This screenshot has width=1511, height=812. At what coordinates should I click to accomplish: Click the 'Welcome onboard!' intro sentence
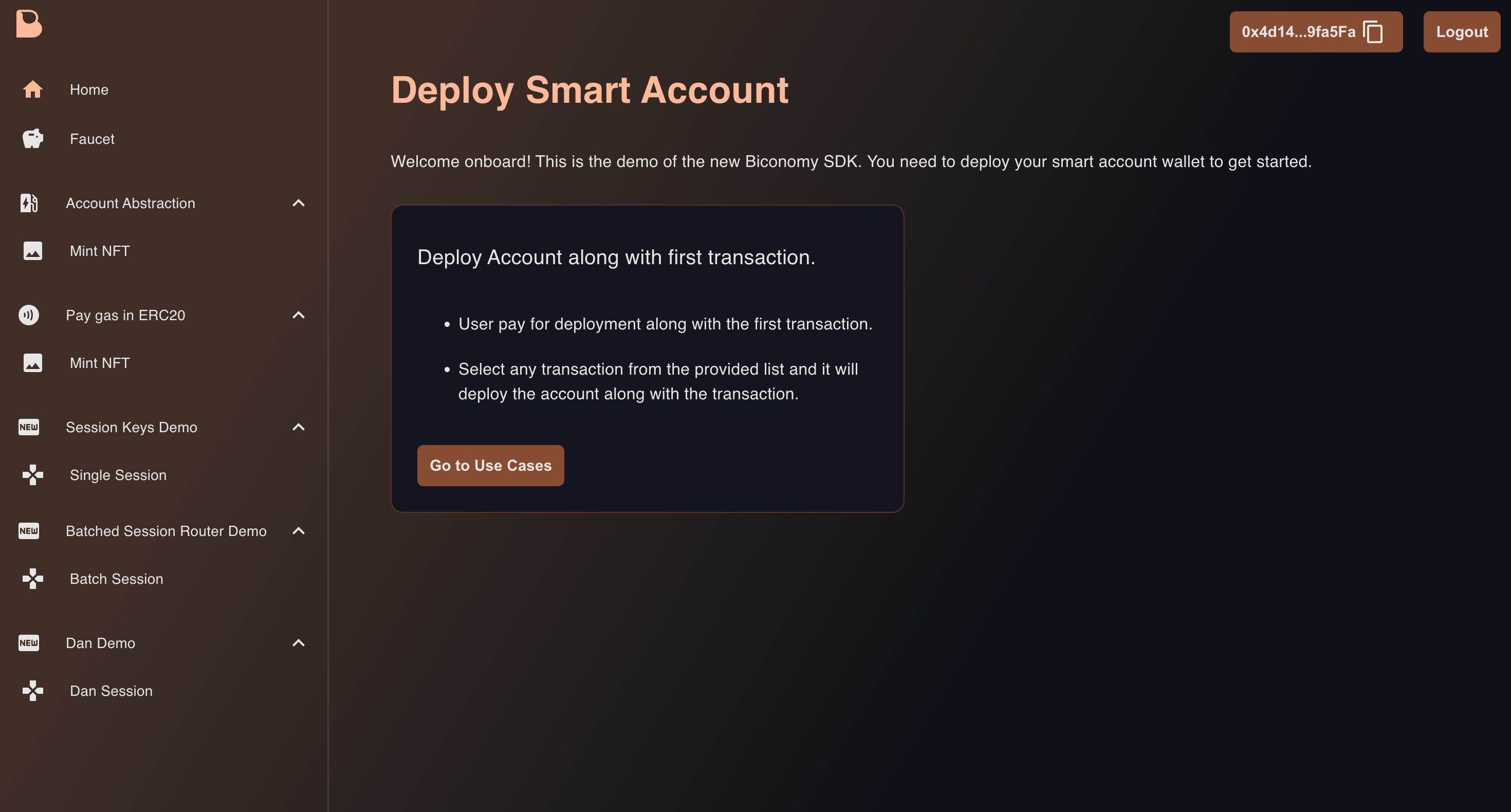(851, 161)
